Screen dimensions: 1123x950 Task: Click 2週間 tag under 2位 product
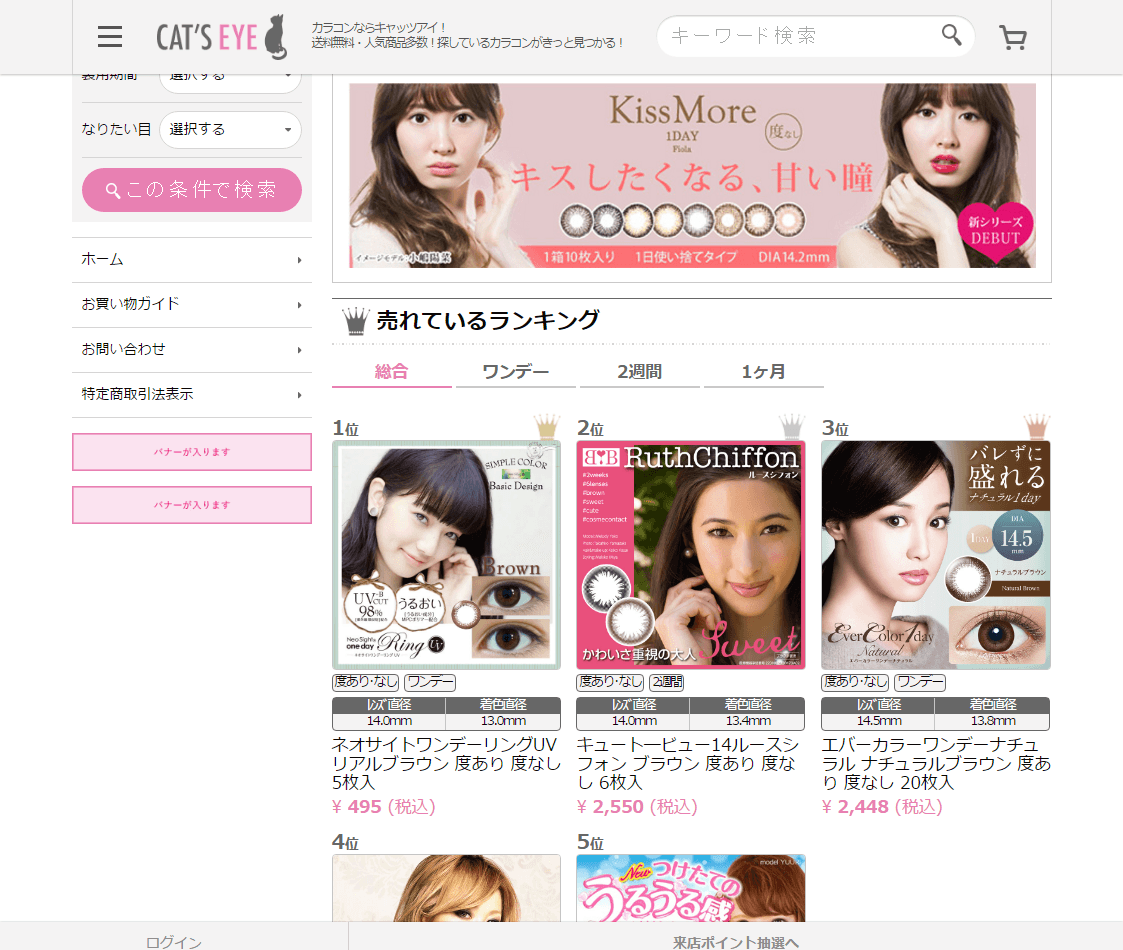point(667,682)
